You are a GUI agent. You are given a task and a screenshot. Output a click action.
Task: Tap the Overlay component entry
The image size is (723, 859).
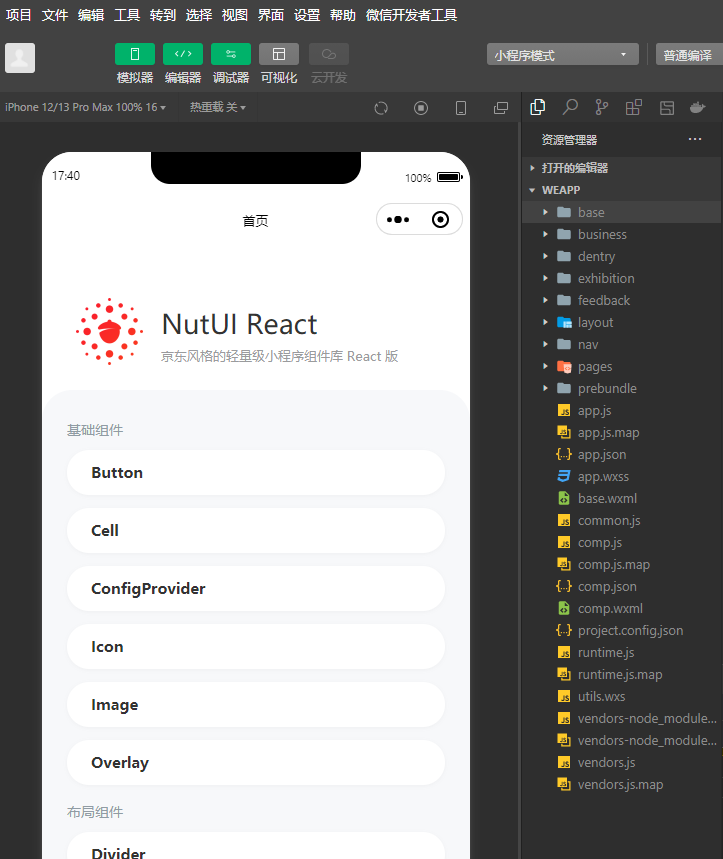coord(256,763)
